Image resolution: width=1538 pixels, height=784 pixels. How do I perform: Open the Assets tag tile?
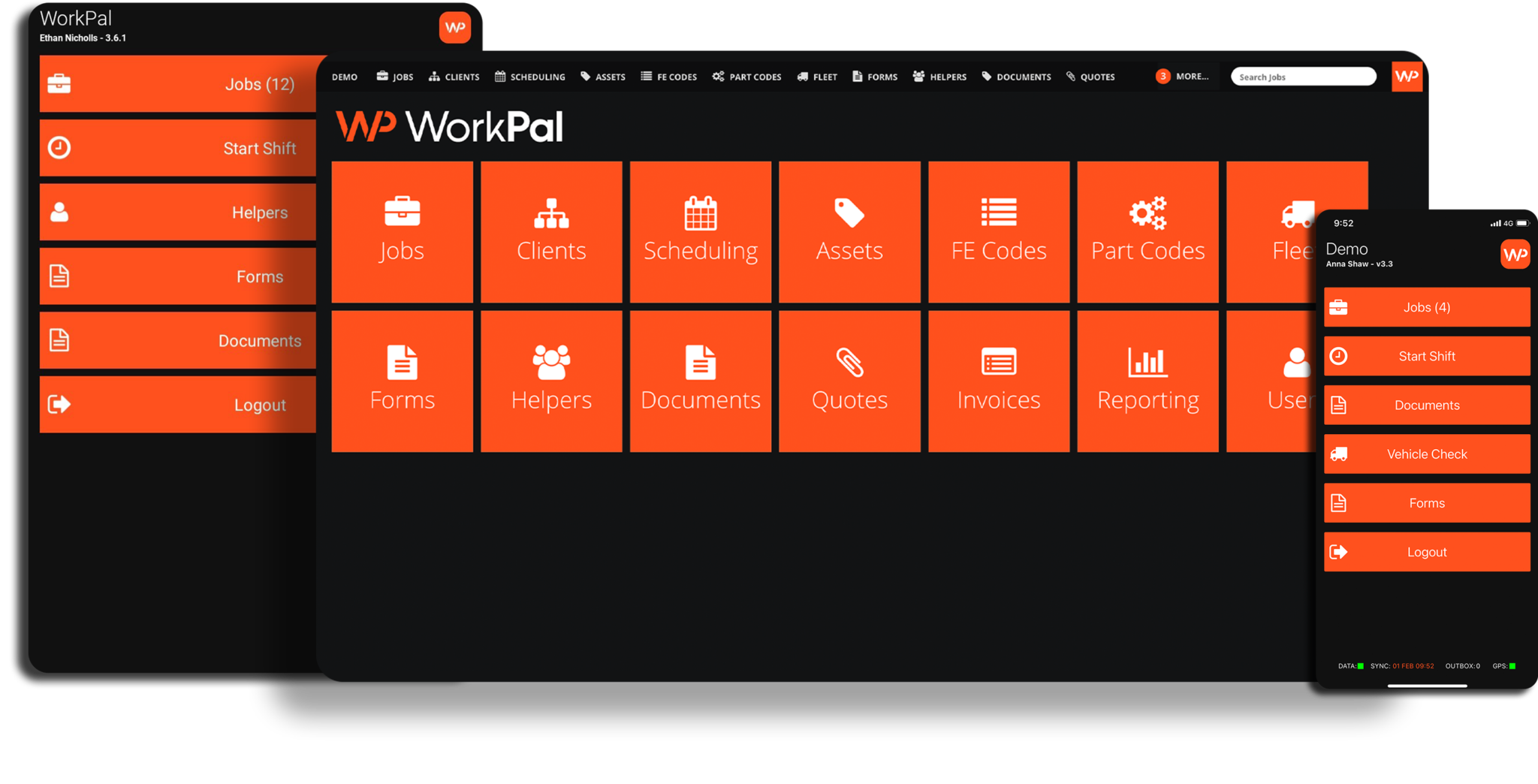[849, 231]
